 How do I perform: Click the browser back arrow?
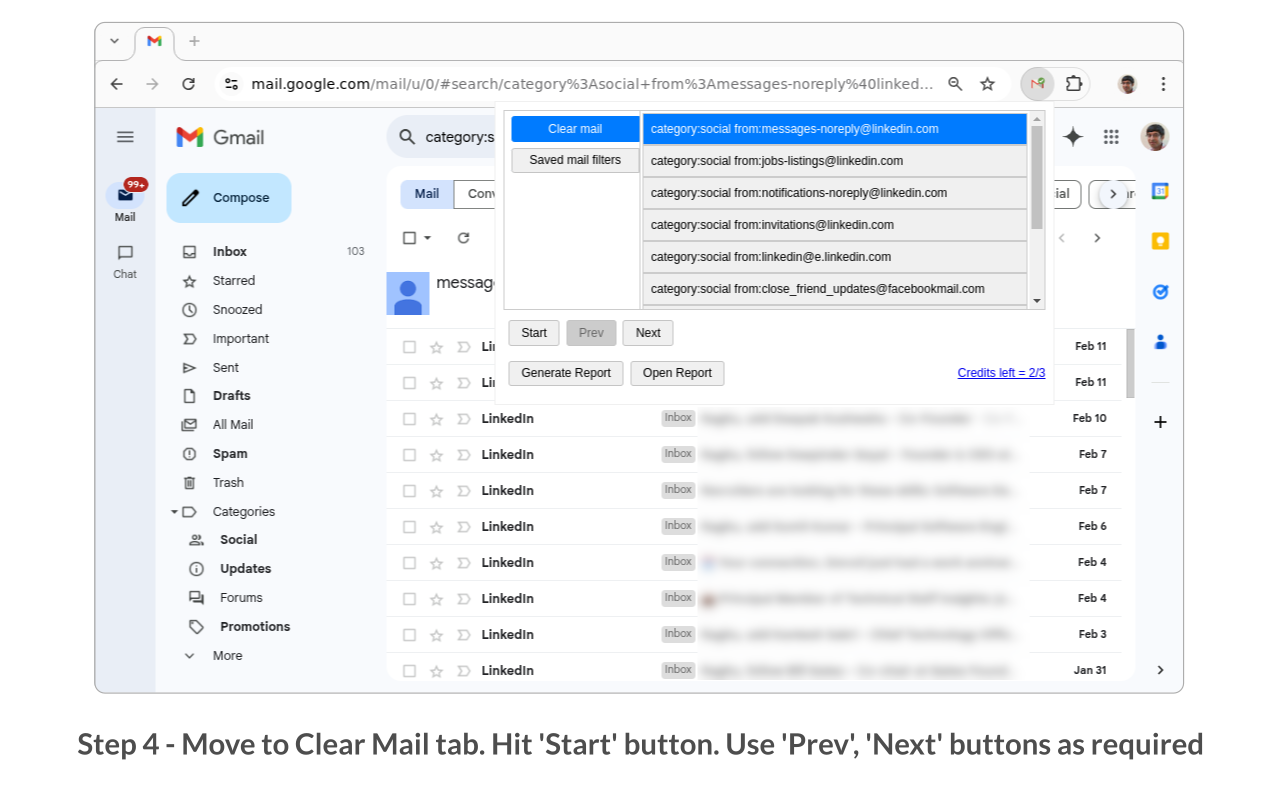click(x=116, y=84)
